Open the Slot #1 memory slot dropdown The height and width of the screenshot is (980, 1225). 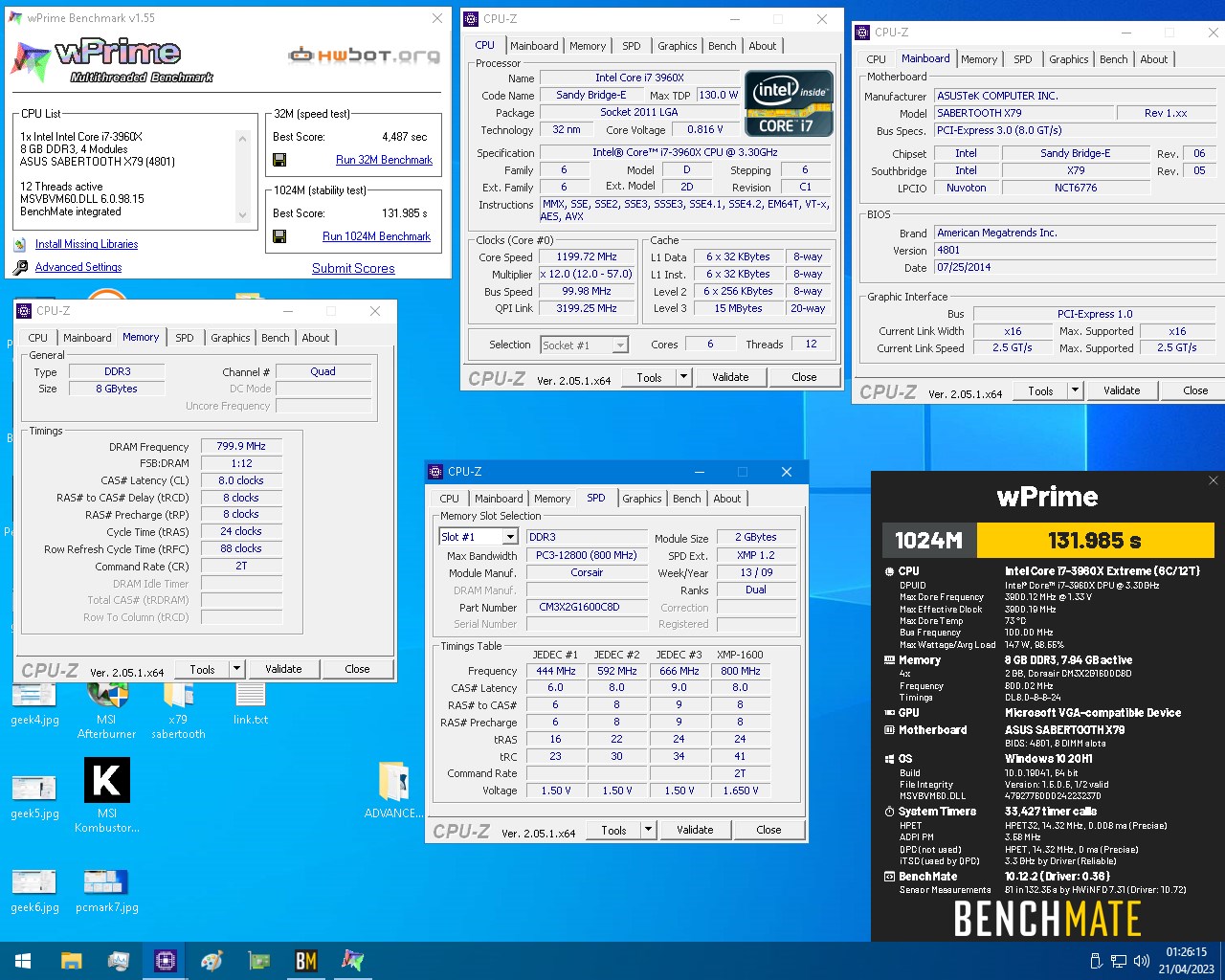point(510,537)
